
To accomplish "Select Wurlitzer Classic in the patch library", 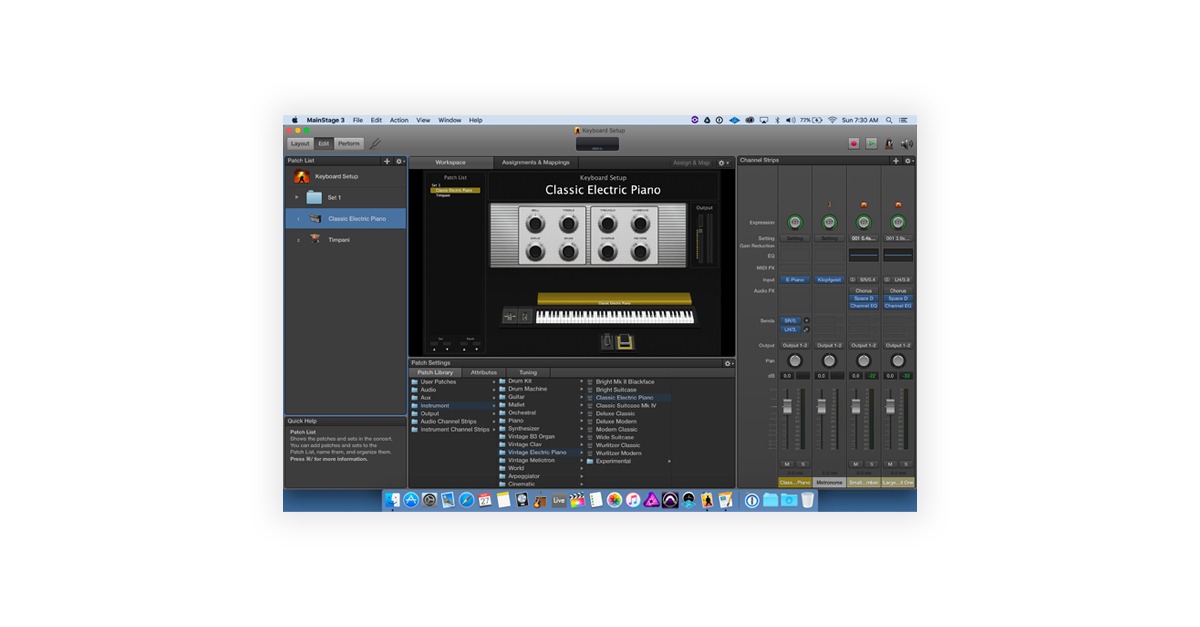I will click(618, 445).
